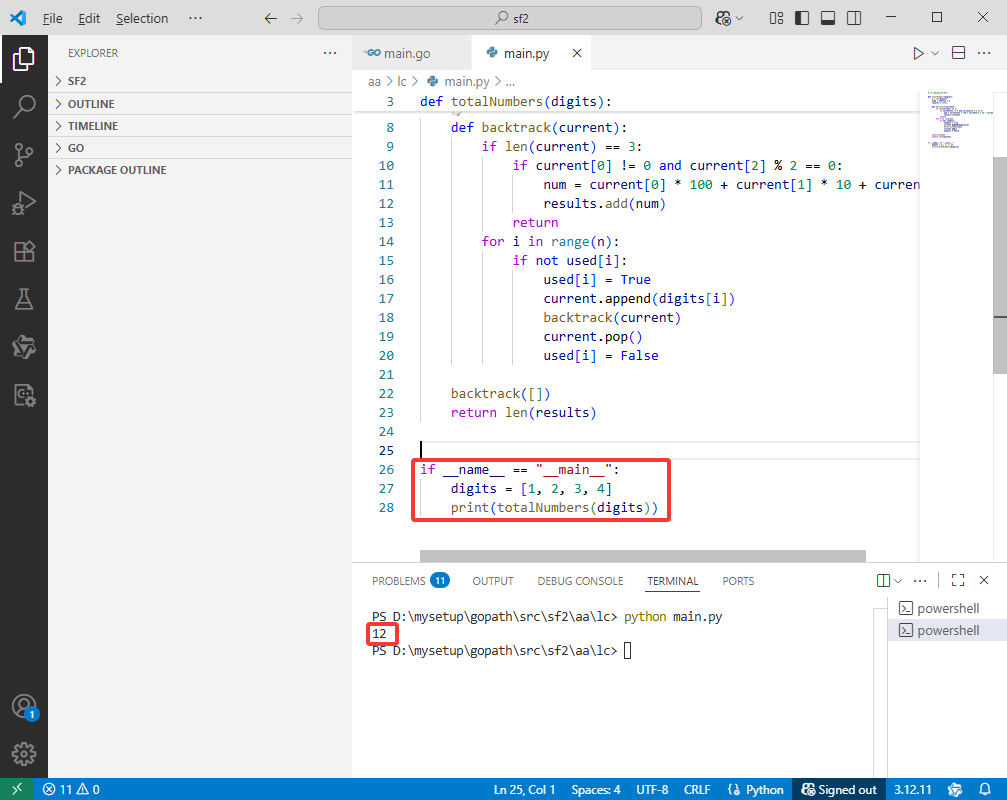Screen dimensions: 1007x800
Task: Click the Signed out Copilot status
Action: pos(839,789)
